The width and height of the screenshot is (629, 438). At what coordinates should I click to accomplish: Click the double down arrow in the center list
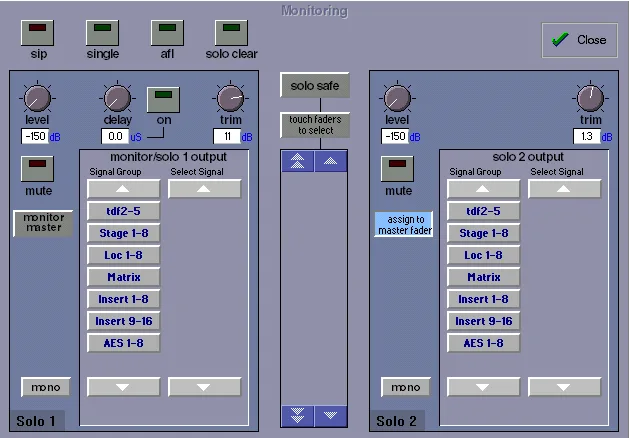pos(298,416)
